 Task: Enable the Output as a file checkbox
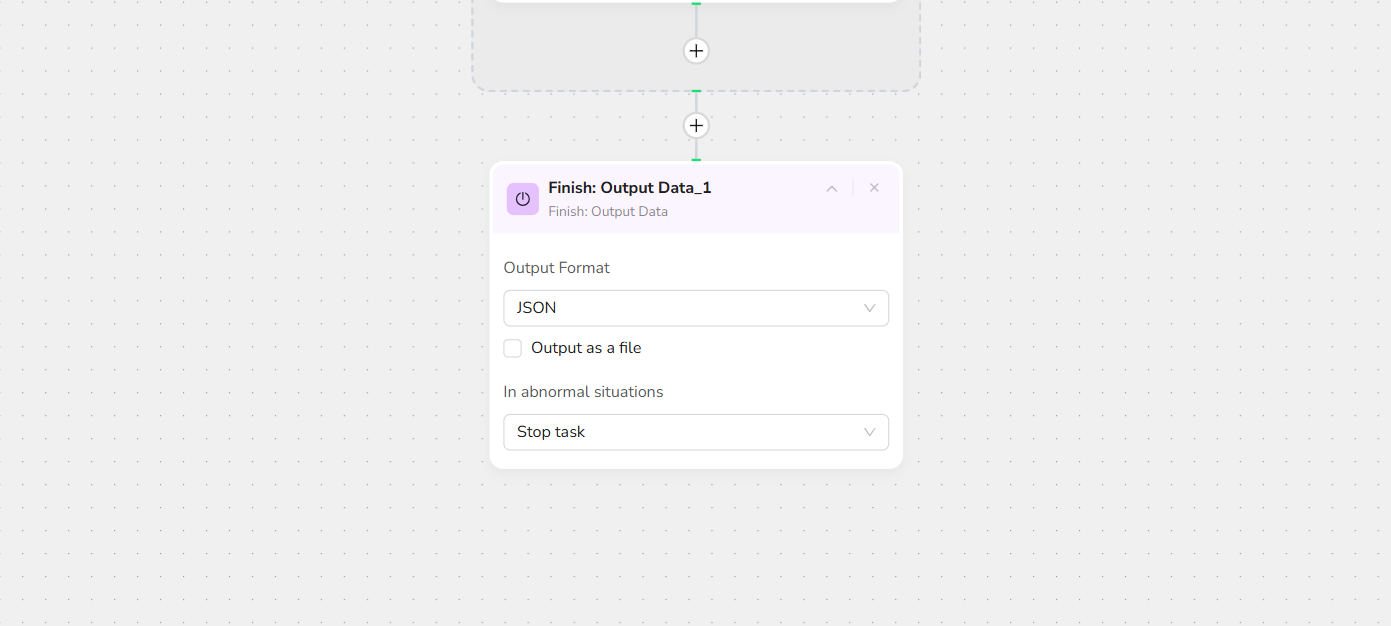(x=513, y=348)
